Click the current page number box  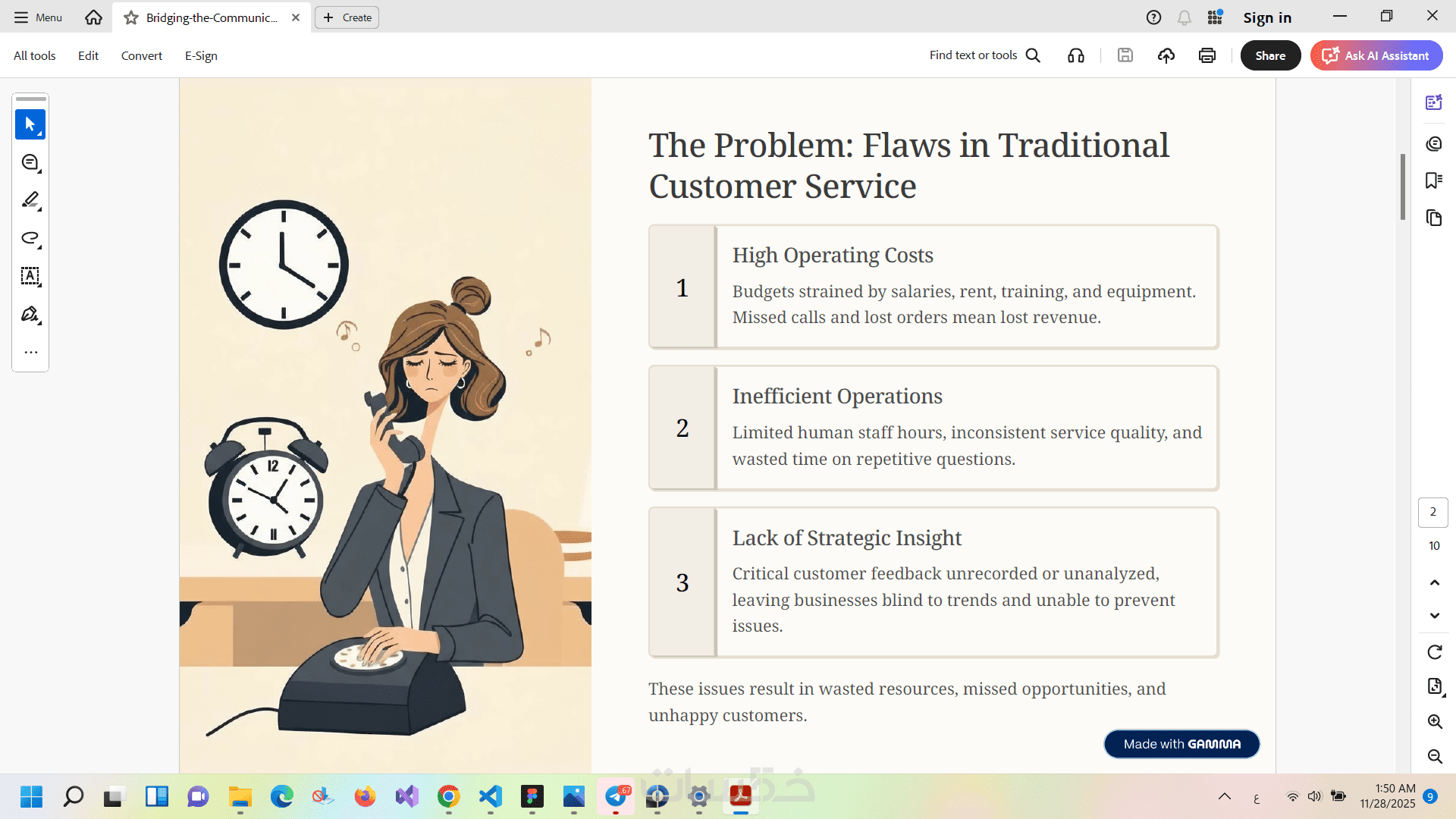[x=1432, y=512]
